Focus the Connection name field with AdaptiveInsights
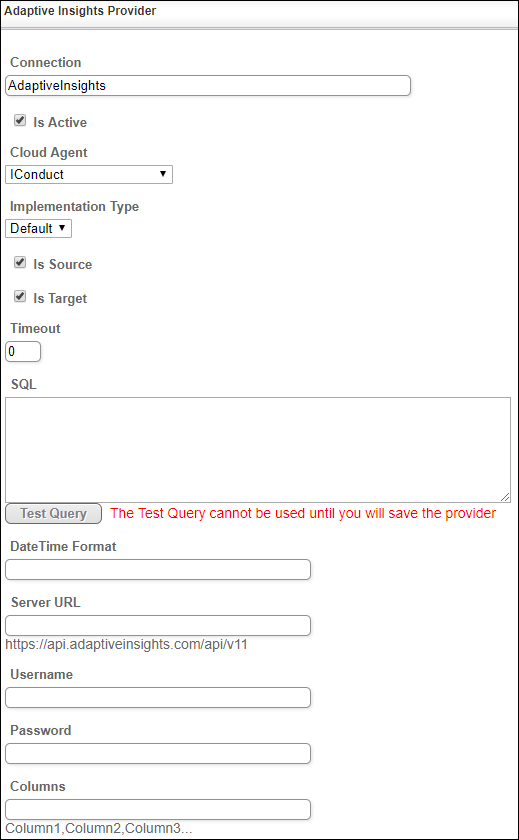 (208, 86)
